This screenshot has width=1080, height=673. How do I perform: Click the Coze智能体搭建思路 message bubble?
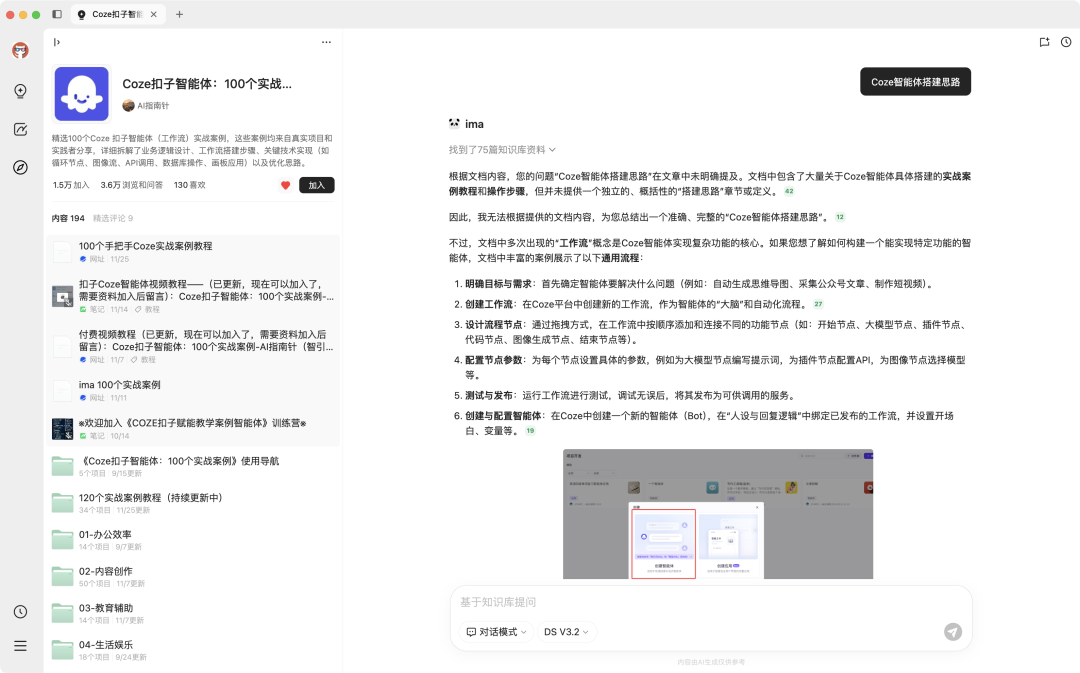(915, 81)
